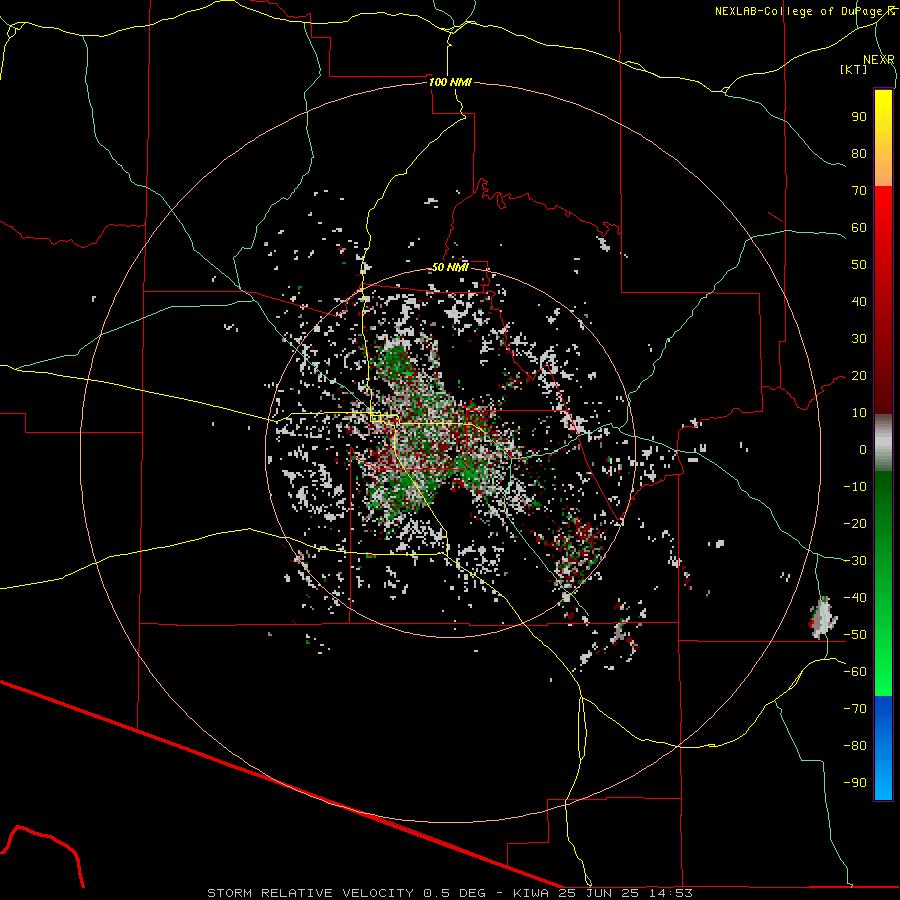Select the -50 scale label

(855, 635)
